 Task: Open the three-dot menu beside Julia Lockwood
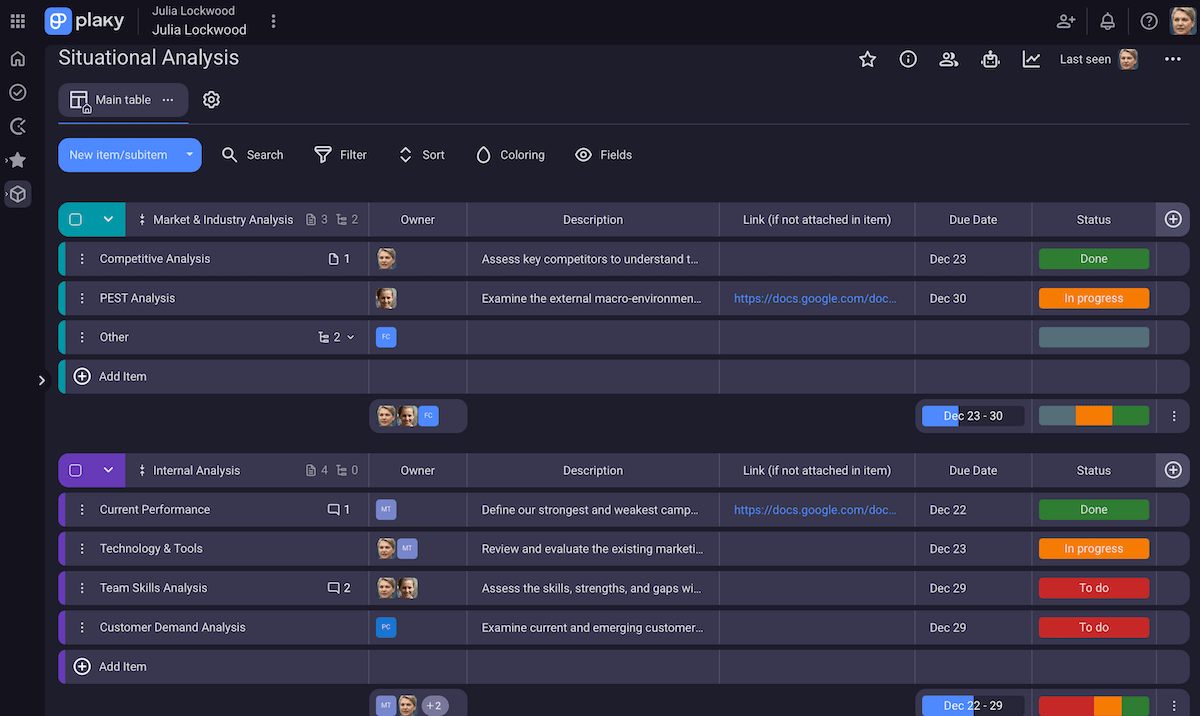273,20
